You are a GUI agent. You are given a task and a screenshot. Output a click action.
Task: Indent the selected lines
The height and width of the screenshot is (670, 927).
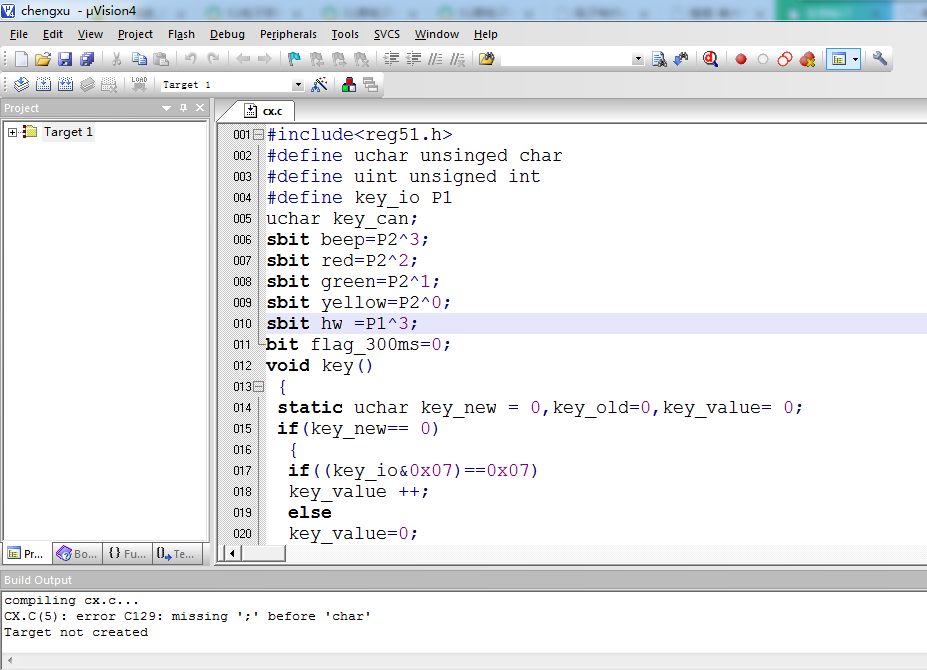point(391,59)
